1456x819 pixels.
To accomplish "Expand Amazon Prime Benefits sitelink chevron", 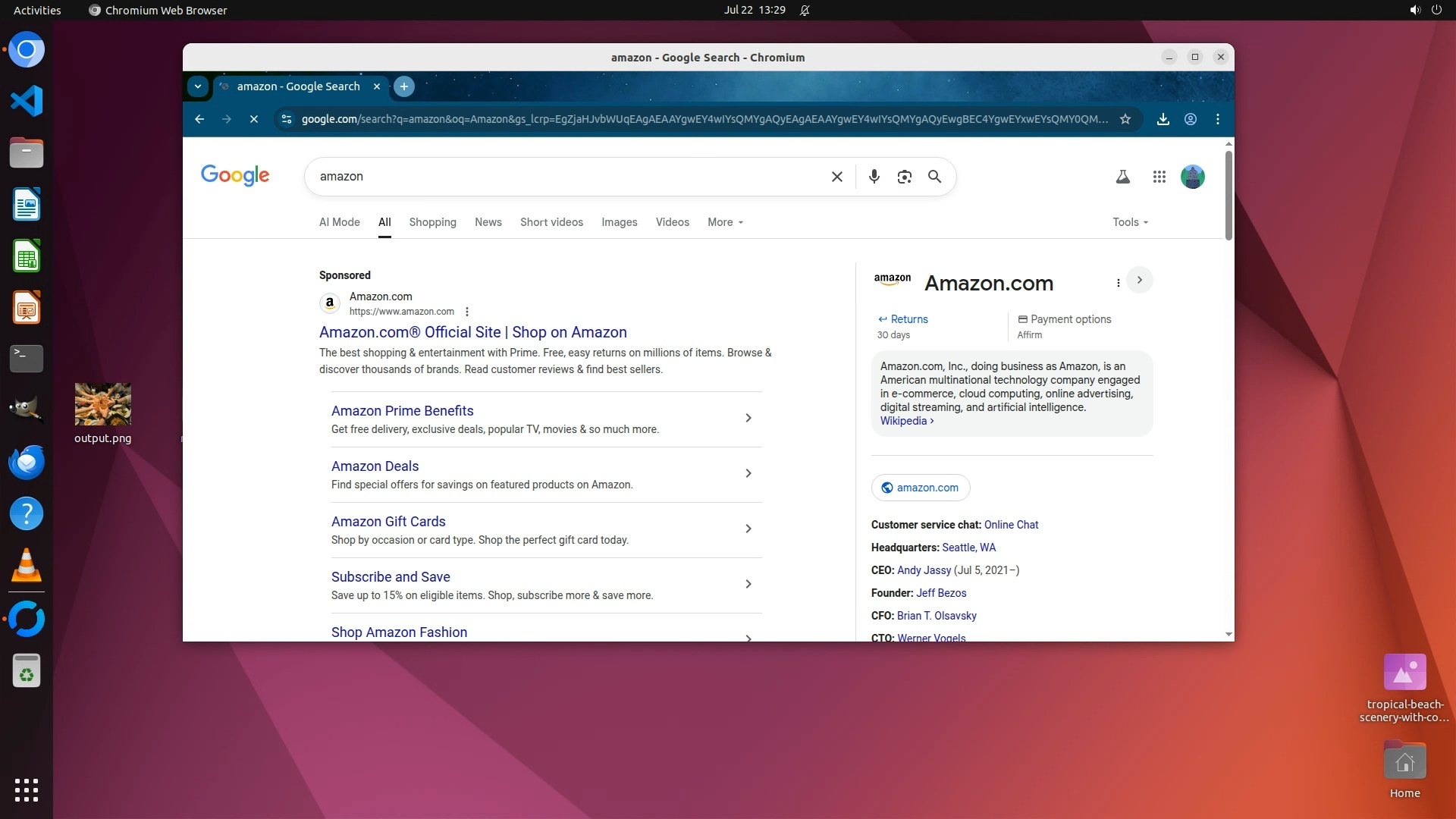I will 748,418.
